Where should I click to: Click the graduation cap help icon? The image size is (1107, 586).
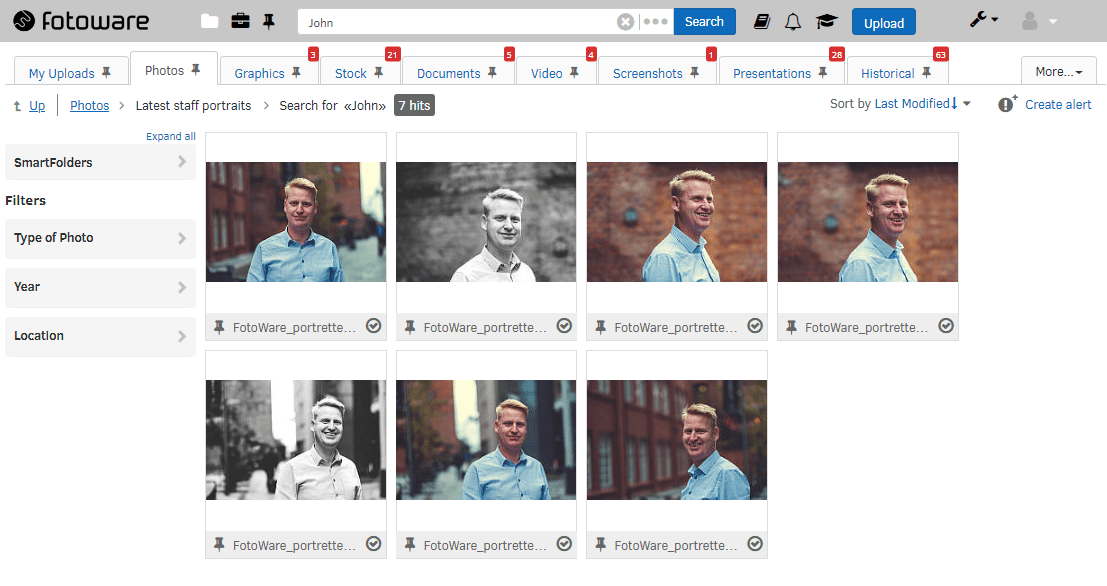pos(826,22)
